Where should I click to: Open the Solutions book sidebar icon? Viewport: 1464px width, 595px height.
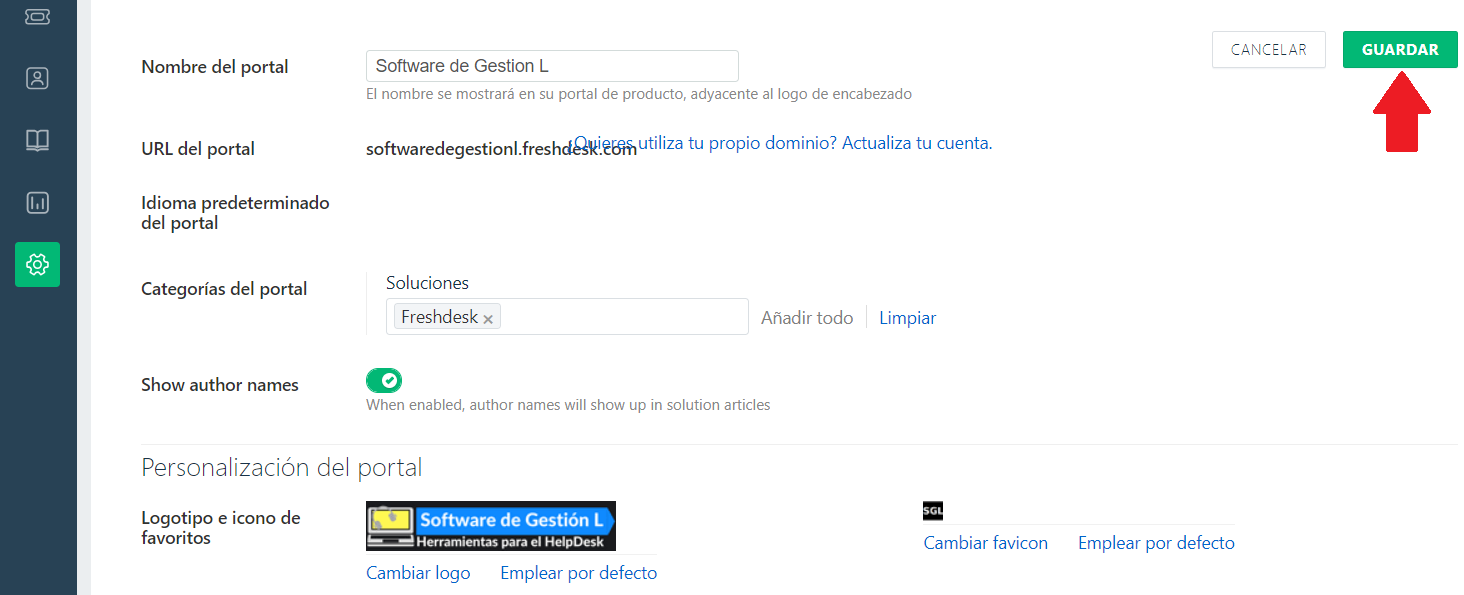click(x=37, y=140)
